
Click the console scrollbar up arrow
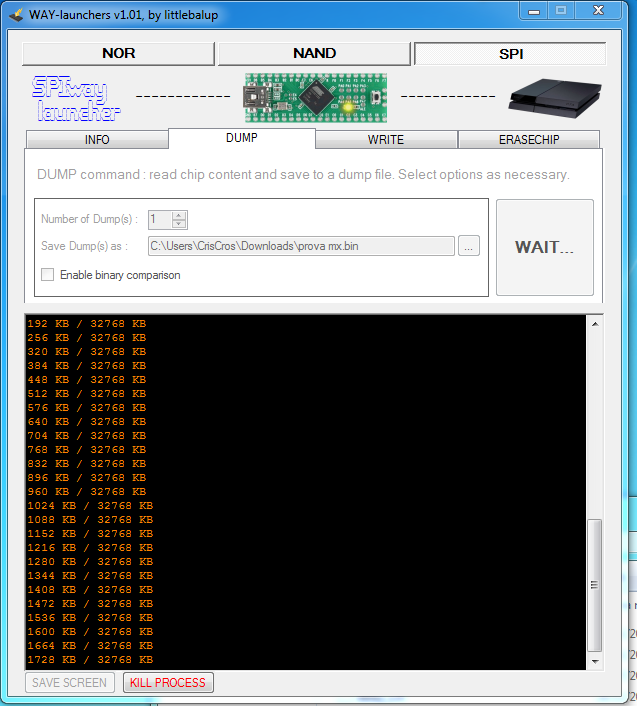[595, 324]
